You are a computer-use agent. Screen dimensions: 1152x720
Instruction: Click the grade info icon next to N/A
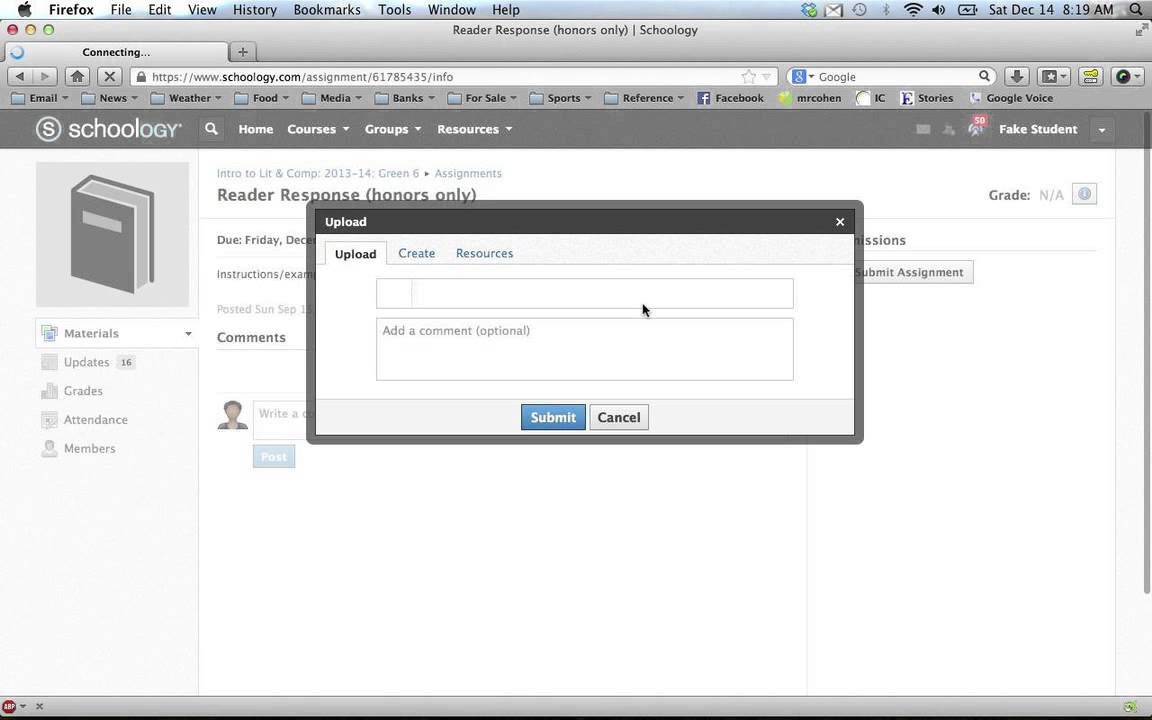pos(1084,194)
